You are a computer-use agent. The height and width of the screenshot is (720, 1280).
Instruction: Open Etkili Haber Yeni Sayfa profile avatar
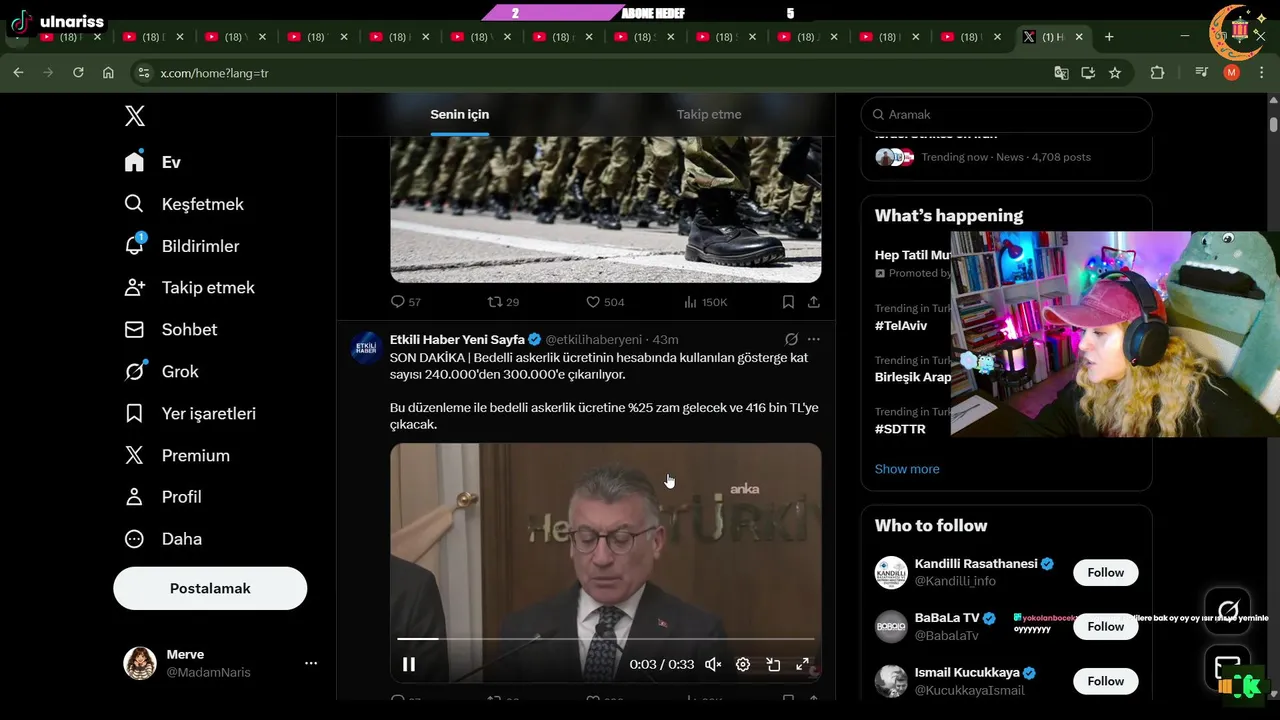(366, 347)
